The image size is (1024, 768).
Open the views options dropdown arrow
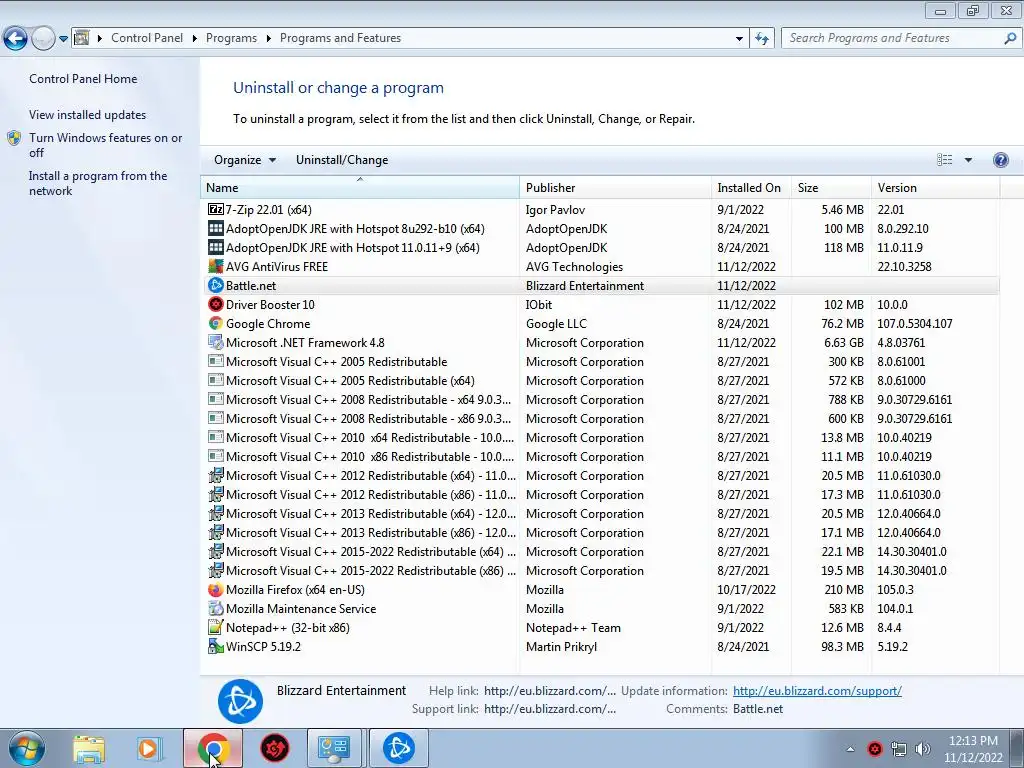tap(968, 160)
